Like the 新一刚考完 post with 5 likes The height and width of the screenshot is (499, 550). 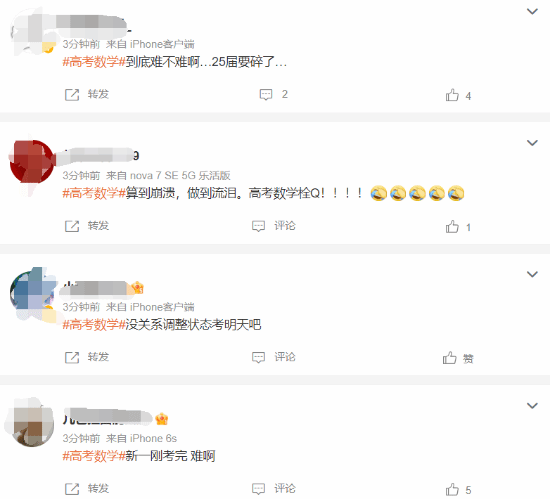(452, 489)
